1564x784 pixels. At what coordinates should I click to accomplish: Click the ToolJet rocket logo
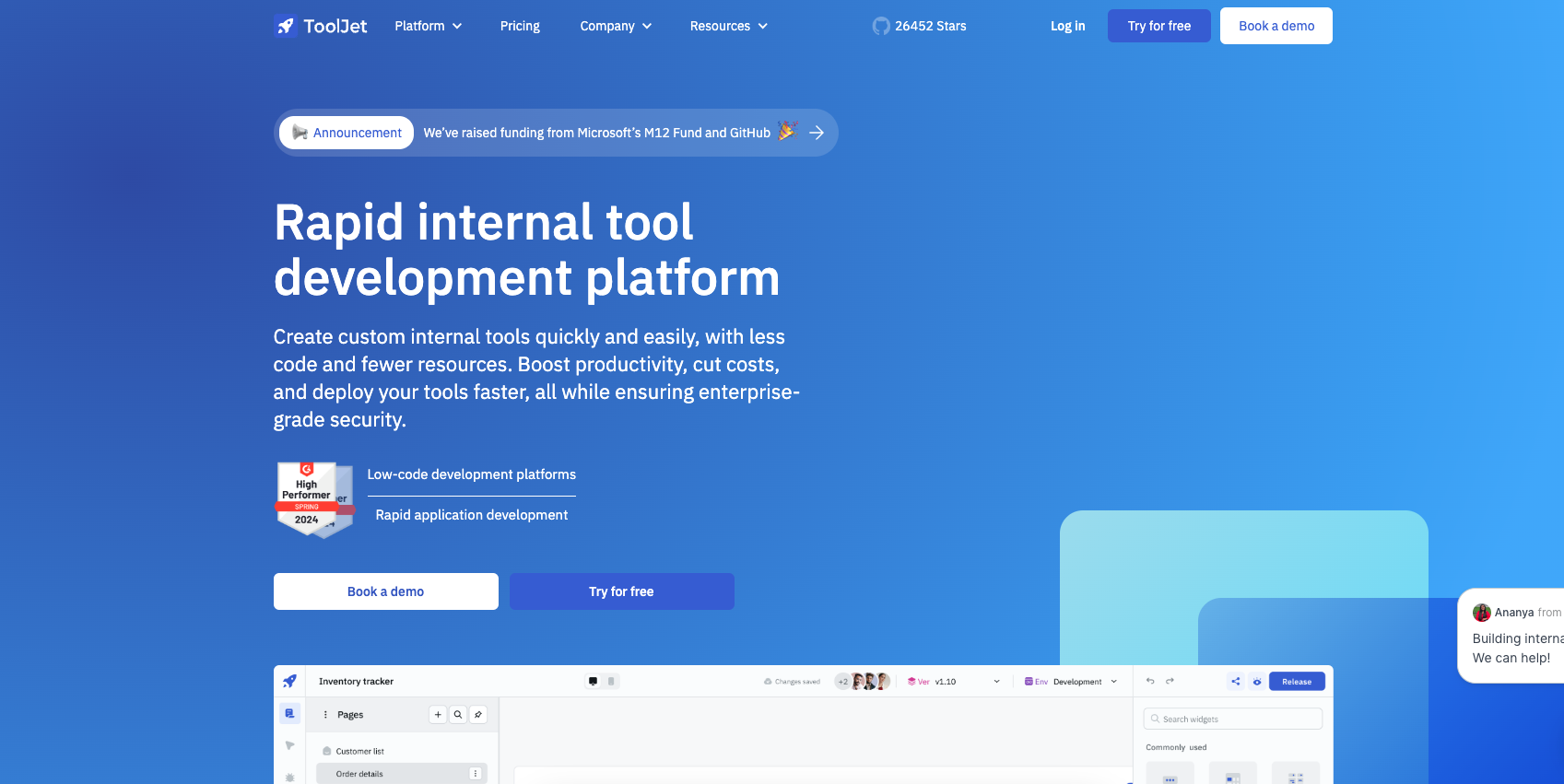(286, 26)
